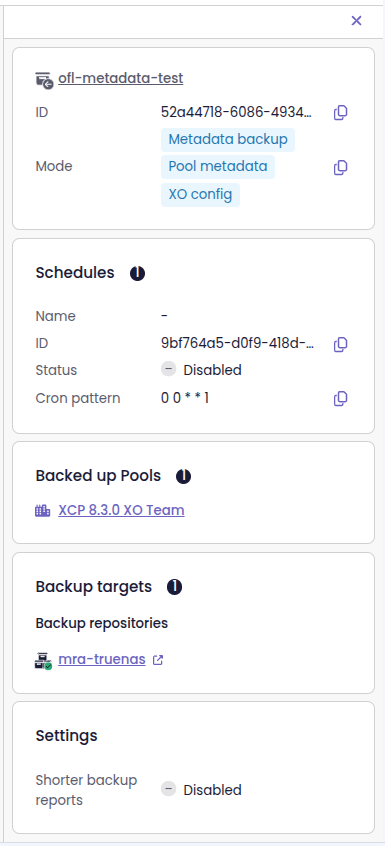Screen dimensions: 385x846
Task: Open the mra-truenas repository link
Action: pyautogui.click(x=102, y=659)
